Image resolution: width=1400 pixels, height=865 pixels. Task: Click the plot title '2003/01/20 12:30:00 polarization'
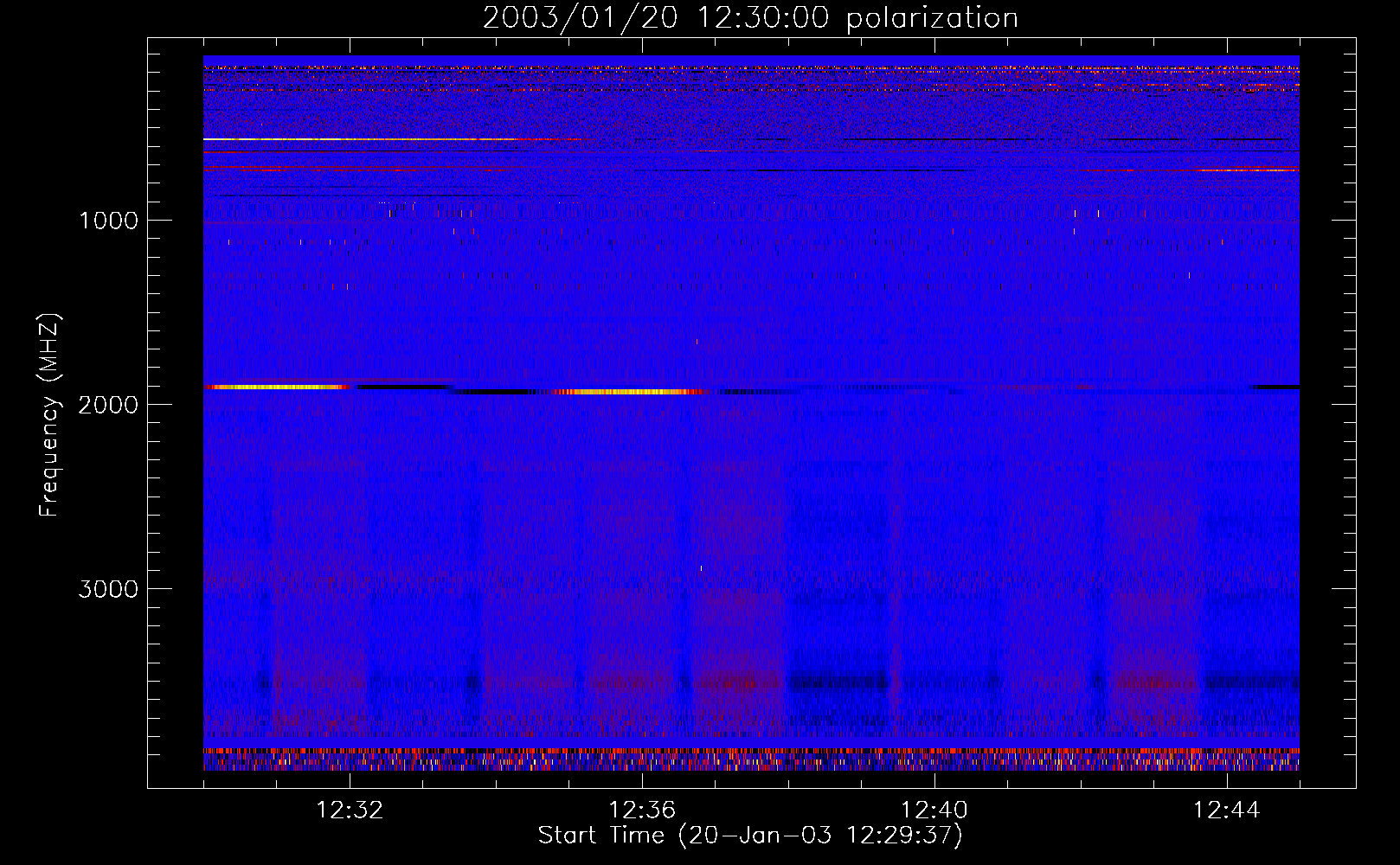(750, 18)
